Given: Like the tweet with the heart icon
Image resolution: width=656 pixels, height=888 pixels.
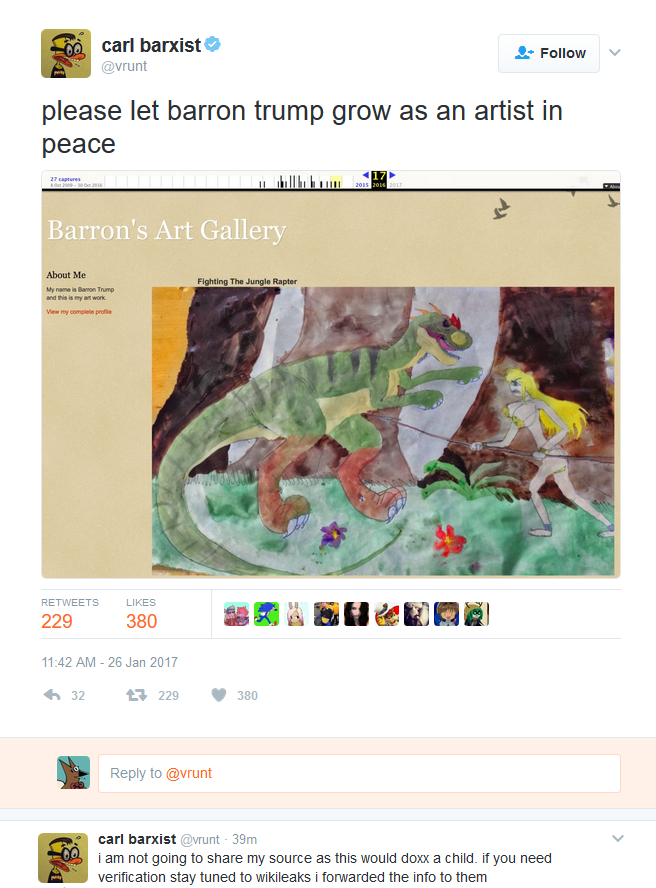Looking at the screenshot, I should [x=219, y=695].
